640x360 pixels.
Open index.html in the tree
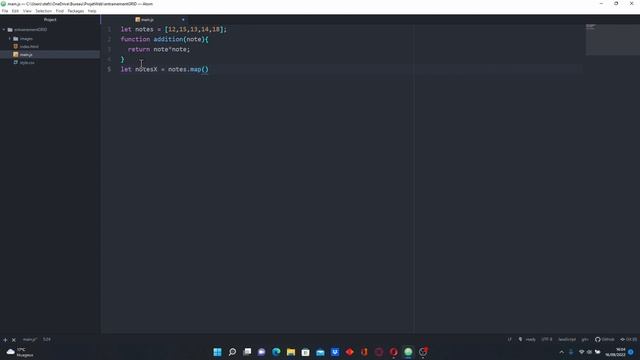point(29,47)
